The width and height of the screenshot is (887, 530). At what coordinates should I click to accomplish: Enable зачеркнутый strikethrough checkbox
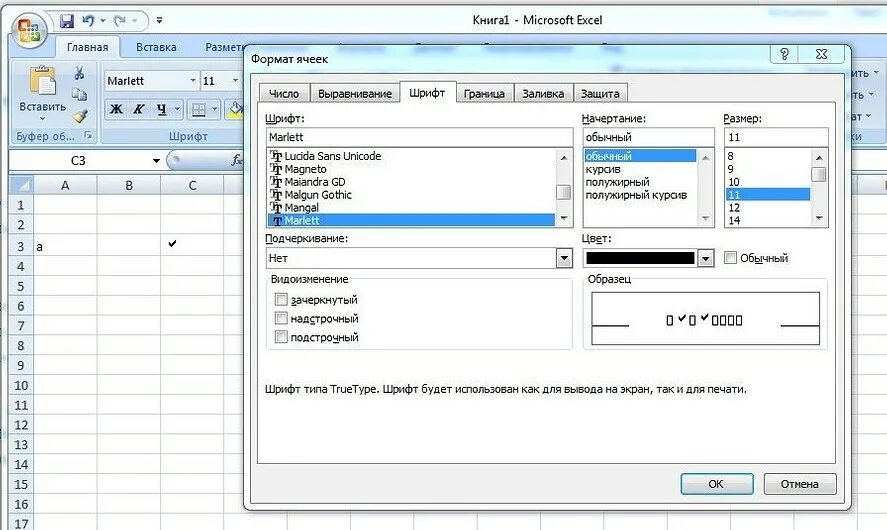(281, 299)
